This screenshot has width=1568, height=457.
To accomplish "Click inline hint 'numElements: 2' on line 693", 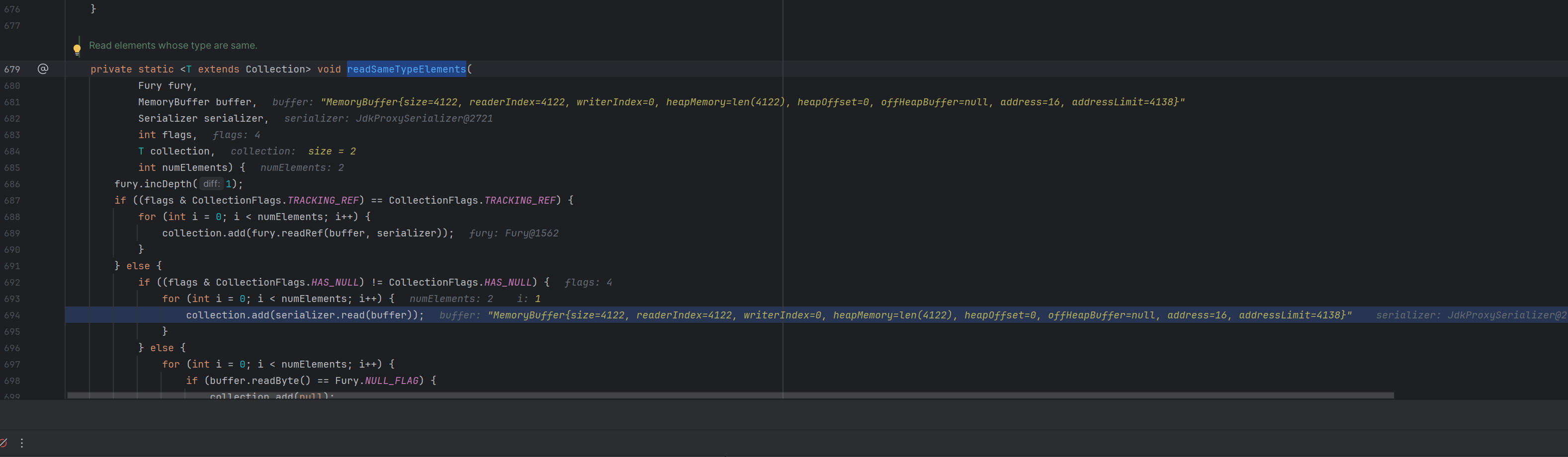I will pos(451,299).
